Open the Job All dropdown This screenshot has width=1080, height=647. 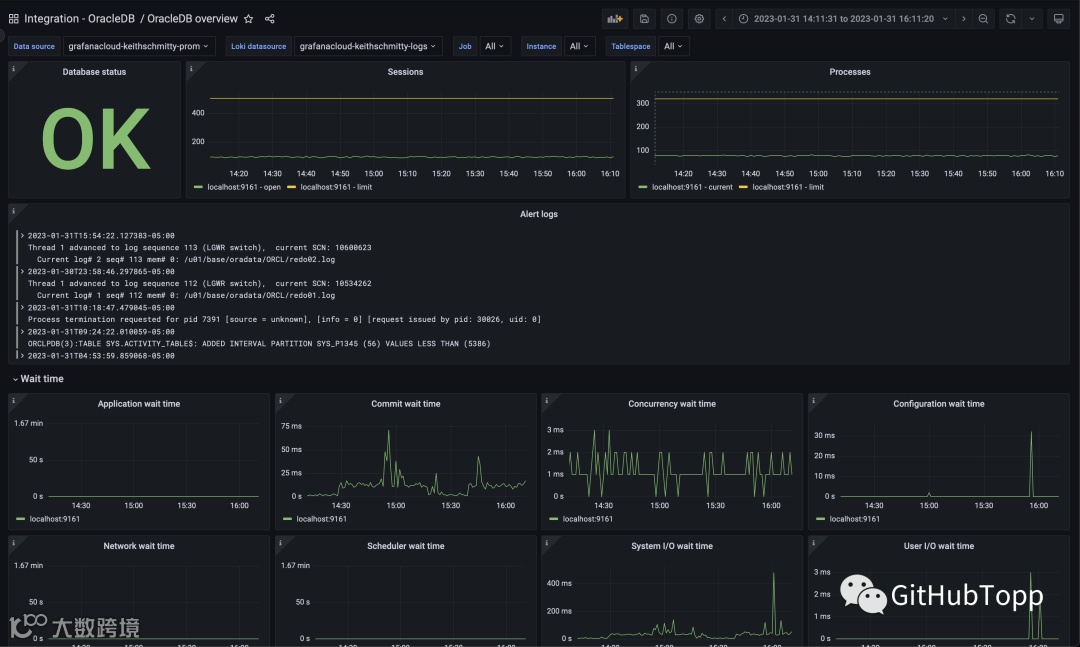pos(495,46)
